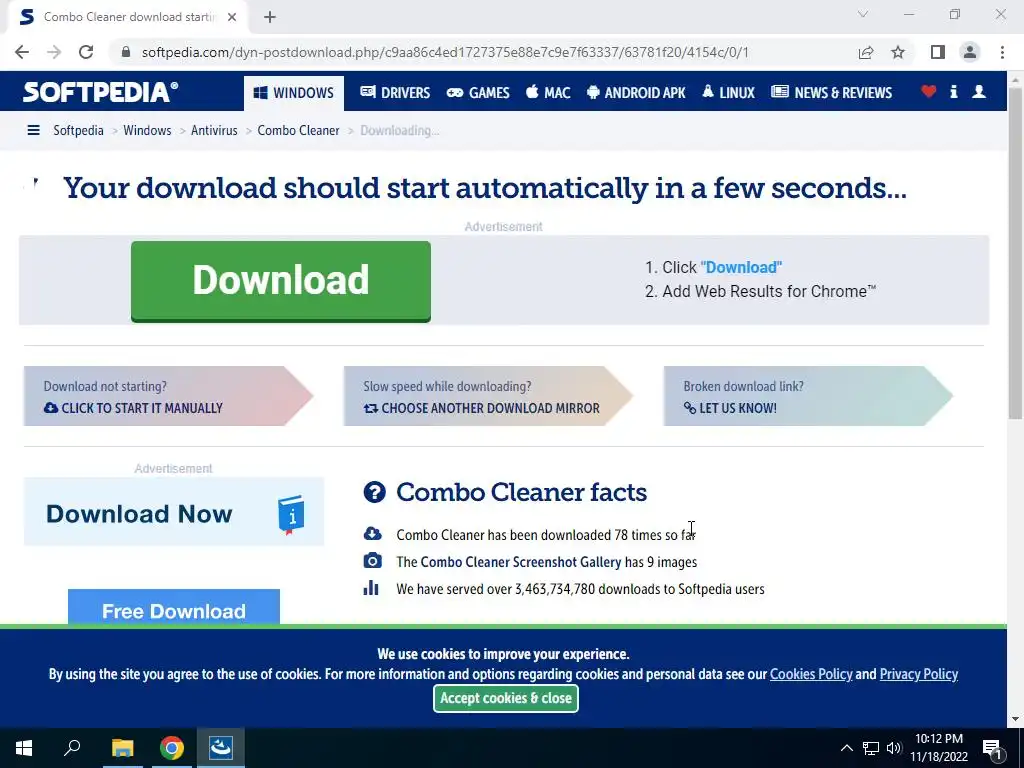1024x768 pixels.
Task: Select the Games category tab
Action: tap(478, 93)
